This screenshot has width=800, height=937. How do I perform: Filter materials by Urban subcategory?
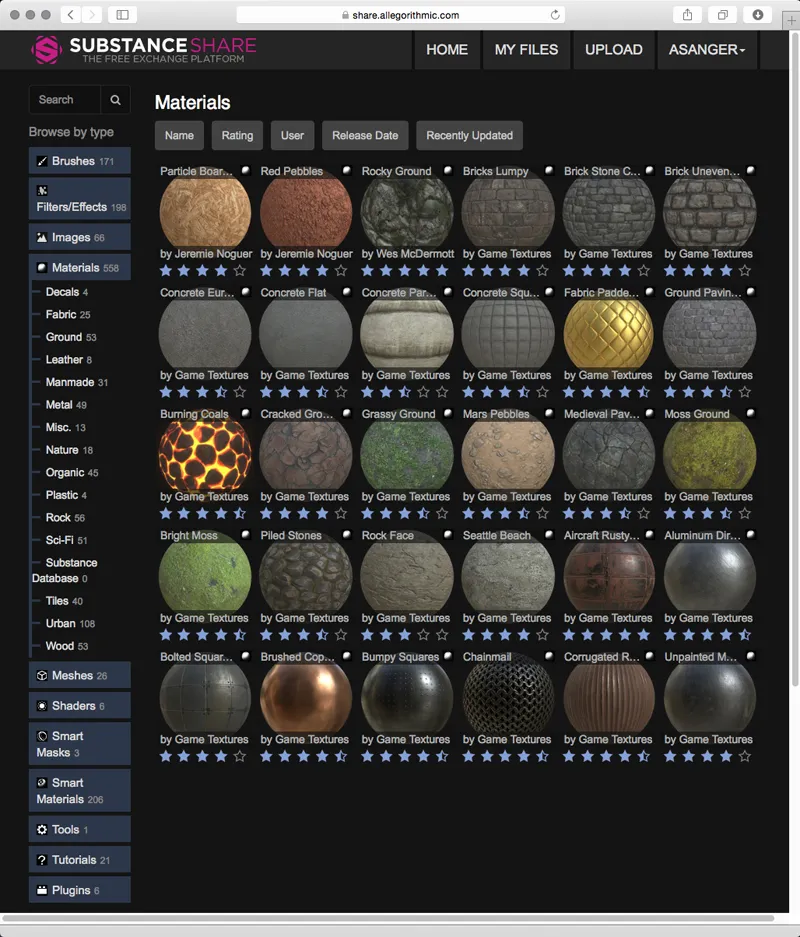click(70, 623)
